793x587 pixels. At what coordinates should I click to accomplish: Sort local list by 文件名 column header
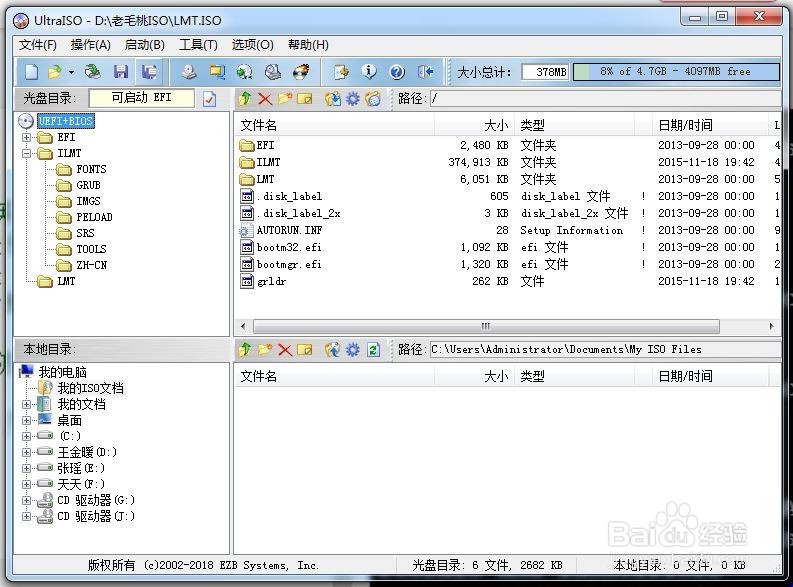coord(334,376)
